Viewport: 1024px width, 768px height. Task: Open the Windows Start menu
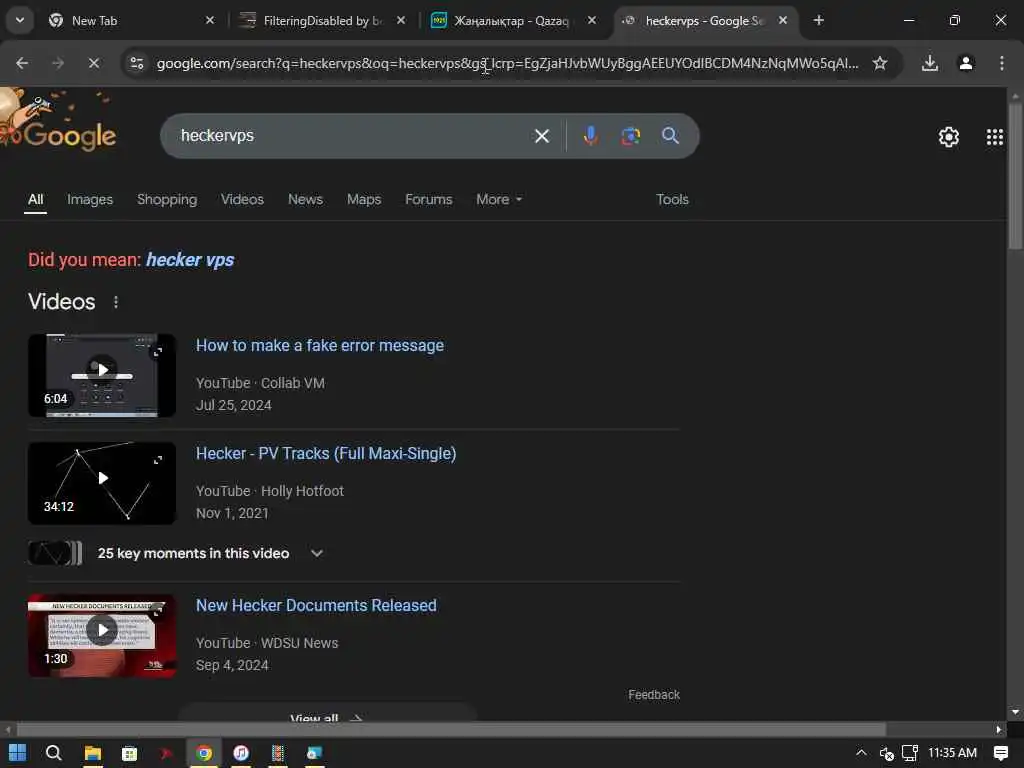(18, 753)
